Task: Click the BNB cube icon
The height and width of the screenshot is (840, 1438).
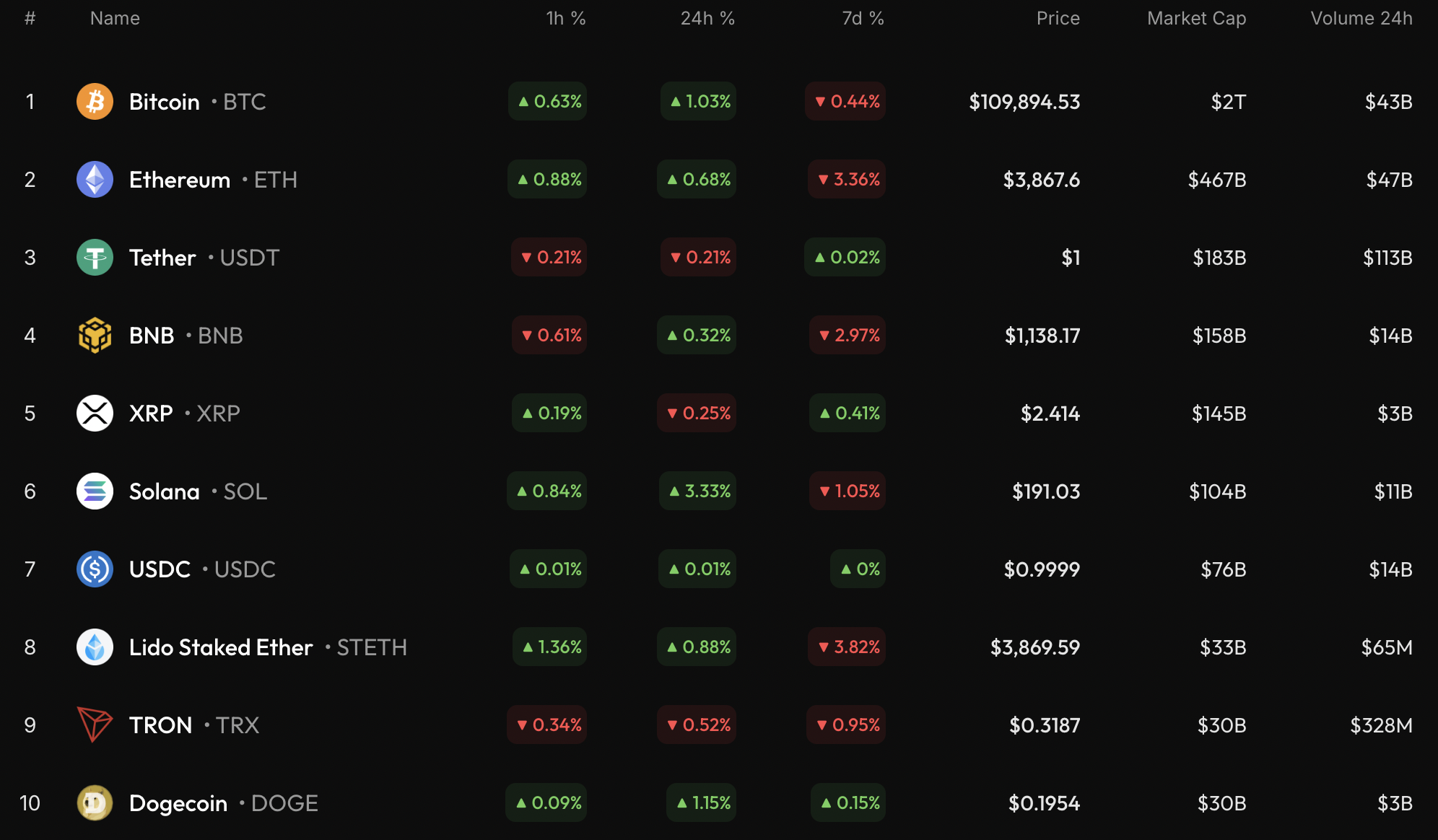Action: pyautogui.click(x=95, y=336)
